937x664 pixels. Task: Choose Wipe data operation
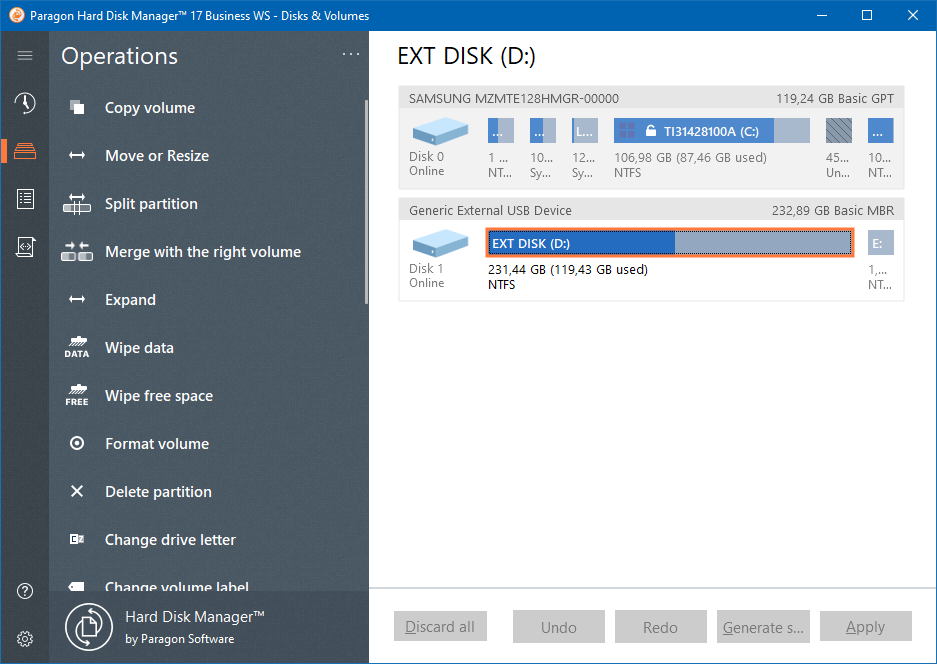pyautogui.click(x=139, y=348)
